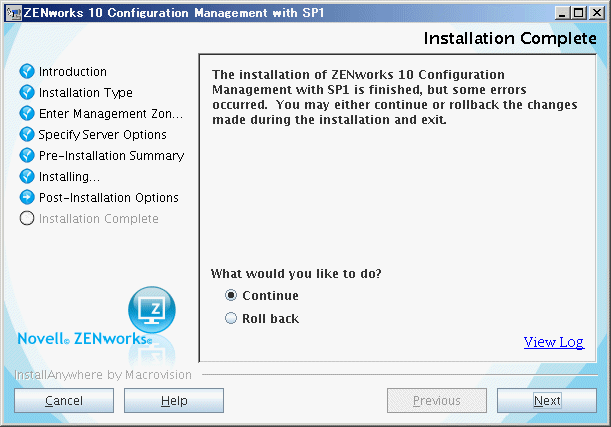Click the Next button
Screen dimensions: 611x427
(547, 401)
